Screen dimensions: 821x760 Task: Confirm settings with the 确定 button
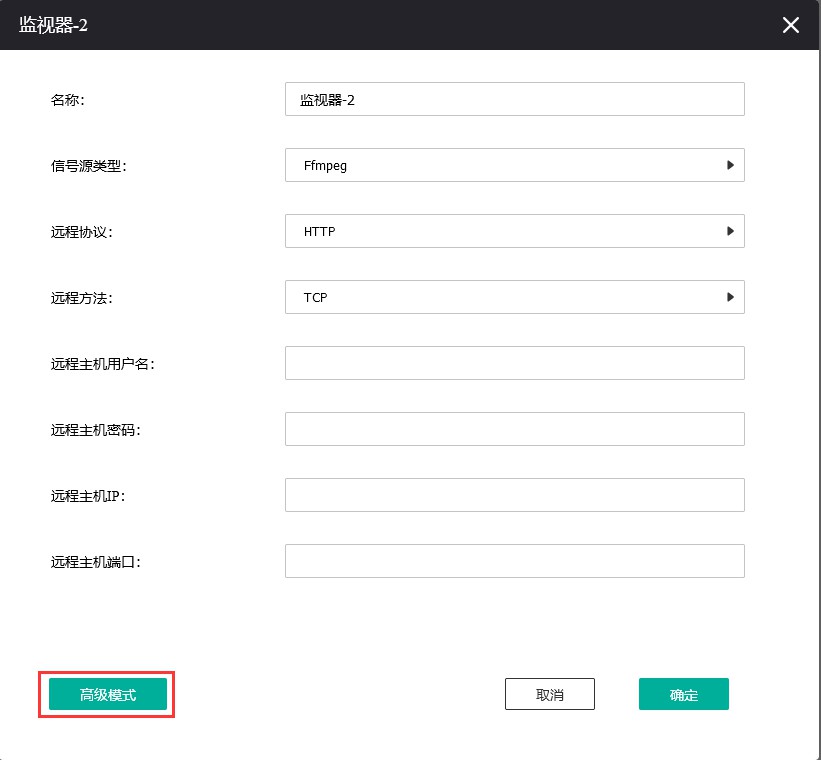683,694
